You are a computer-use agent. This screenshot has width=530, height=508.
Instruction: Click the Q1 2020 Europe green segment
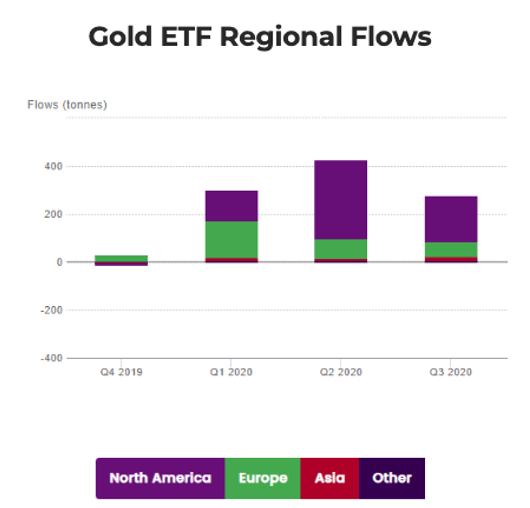coord(232,240)
